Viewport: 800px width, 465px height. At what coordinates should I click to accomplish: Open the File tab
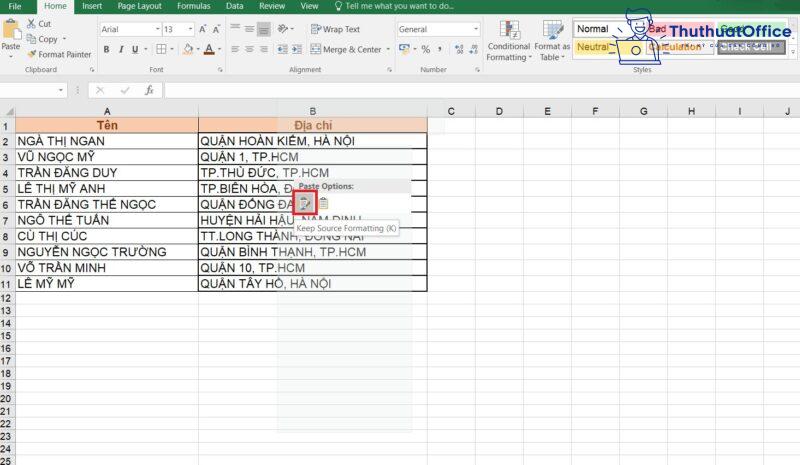tap(15, 6)
